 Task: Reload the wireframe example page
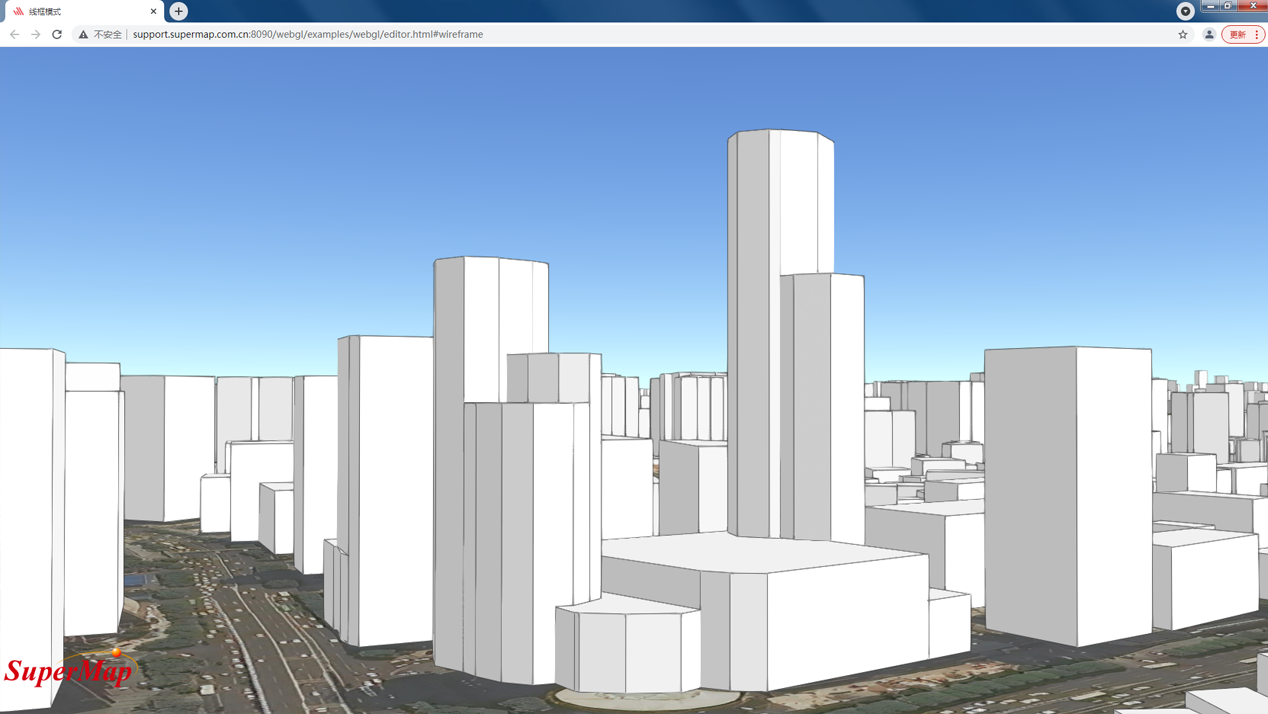tap(57, 34)
